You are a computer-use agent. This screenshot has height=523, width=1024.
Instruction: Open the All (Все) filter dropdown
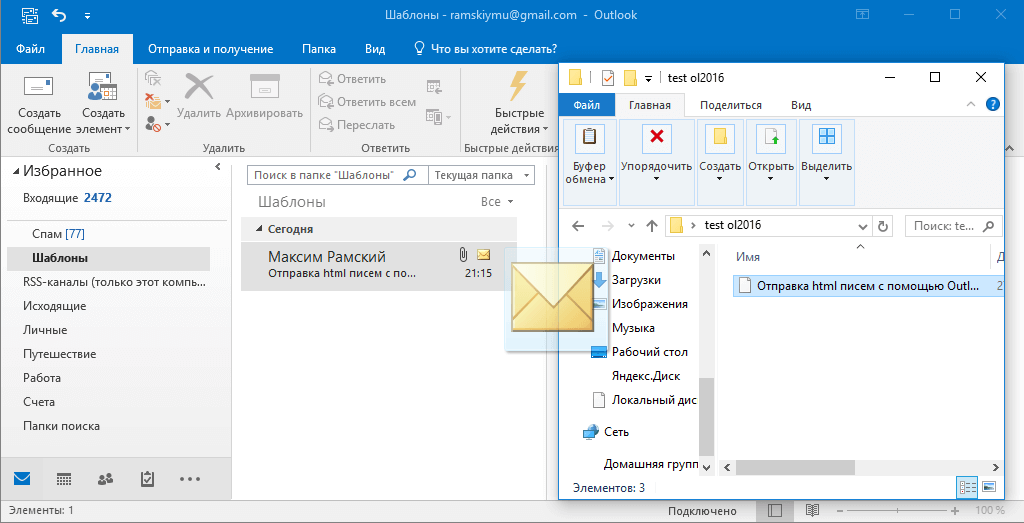(x=497, y=202)
